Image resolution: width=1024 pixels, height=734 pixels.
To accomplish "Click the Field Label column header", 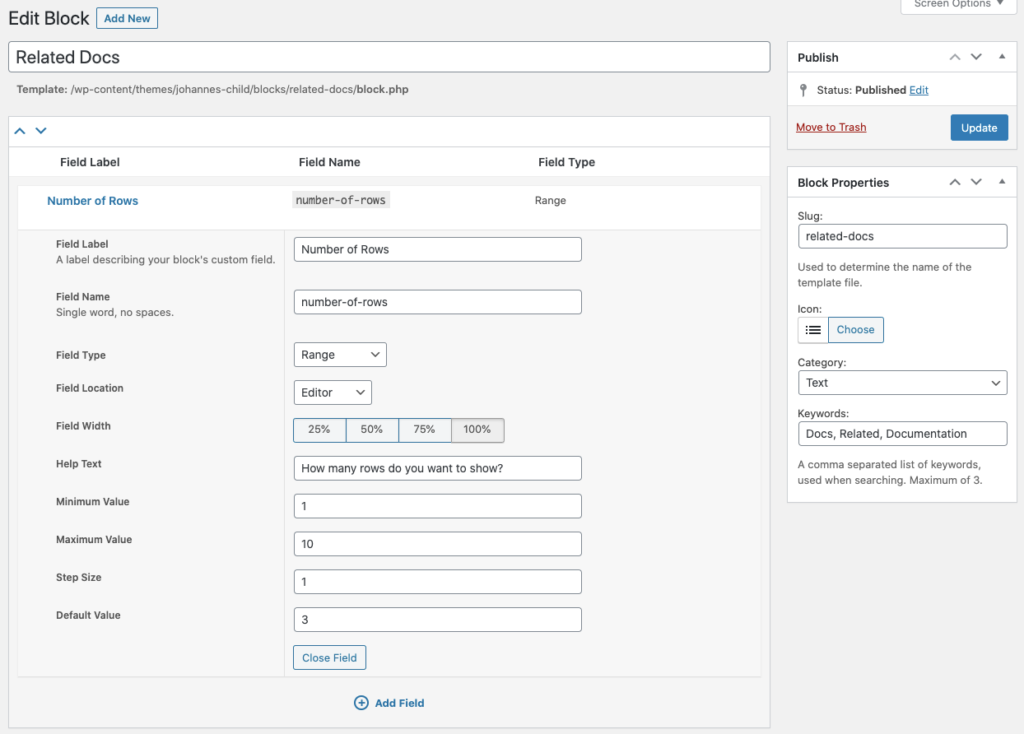I will (90, 162).
